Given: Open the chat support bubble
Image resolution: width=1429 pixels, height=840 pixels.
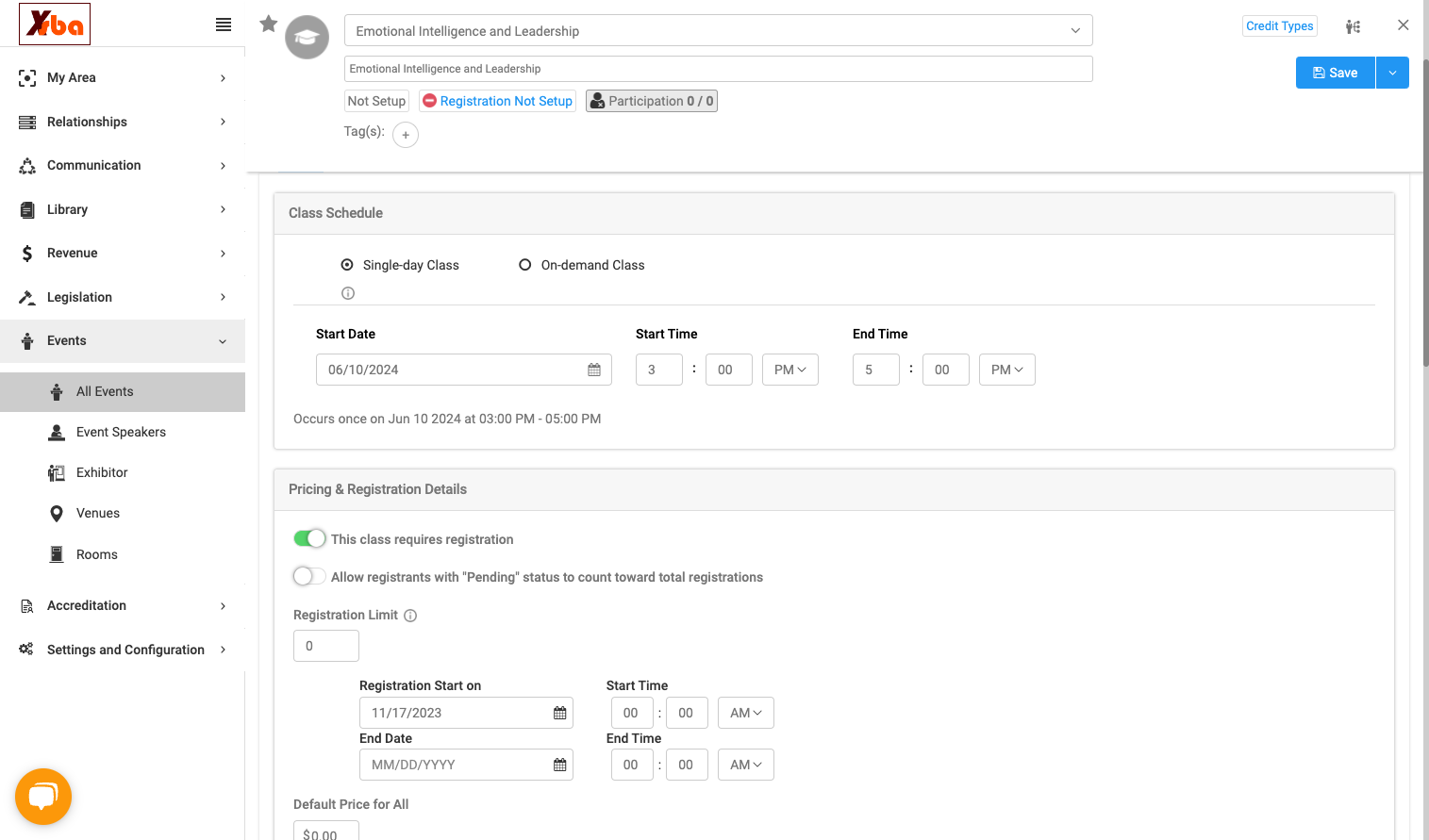Looking at the screenshot, I should pos(43,797).
